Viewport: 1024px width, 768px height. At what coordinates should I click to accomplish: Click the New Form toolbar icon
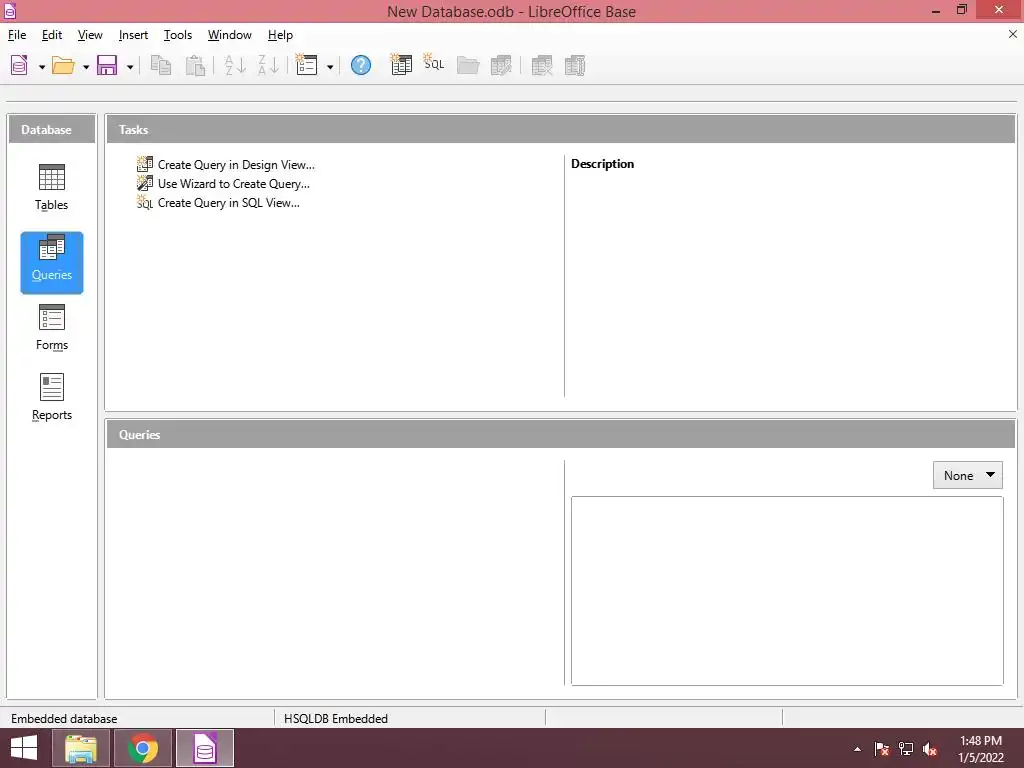(306, 65)
